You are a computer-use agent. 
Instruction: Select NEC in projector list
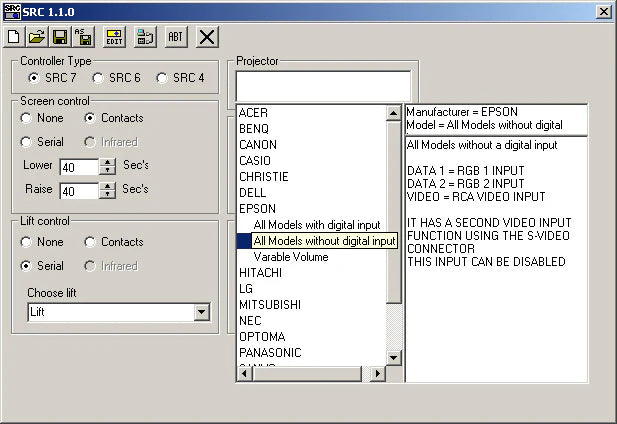(250, 321)
